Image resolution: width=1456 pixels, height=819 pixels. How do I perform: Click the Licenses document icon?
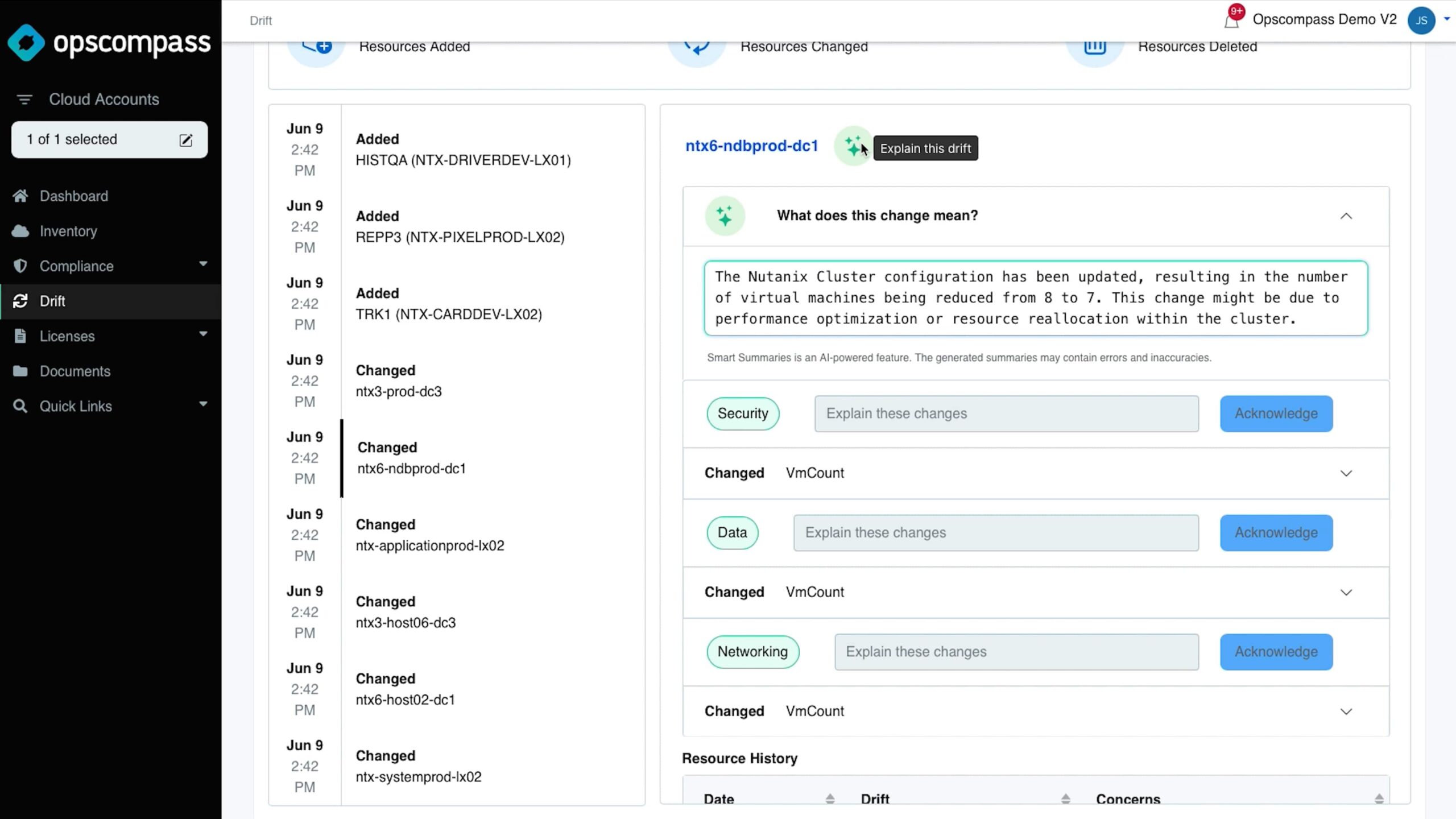tap(20, 337)
